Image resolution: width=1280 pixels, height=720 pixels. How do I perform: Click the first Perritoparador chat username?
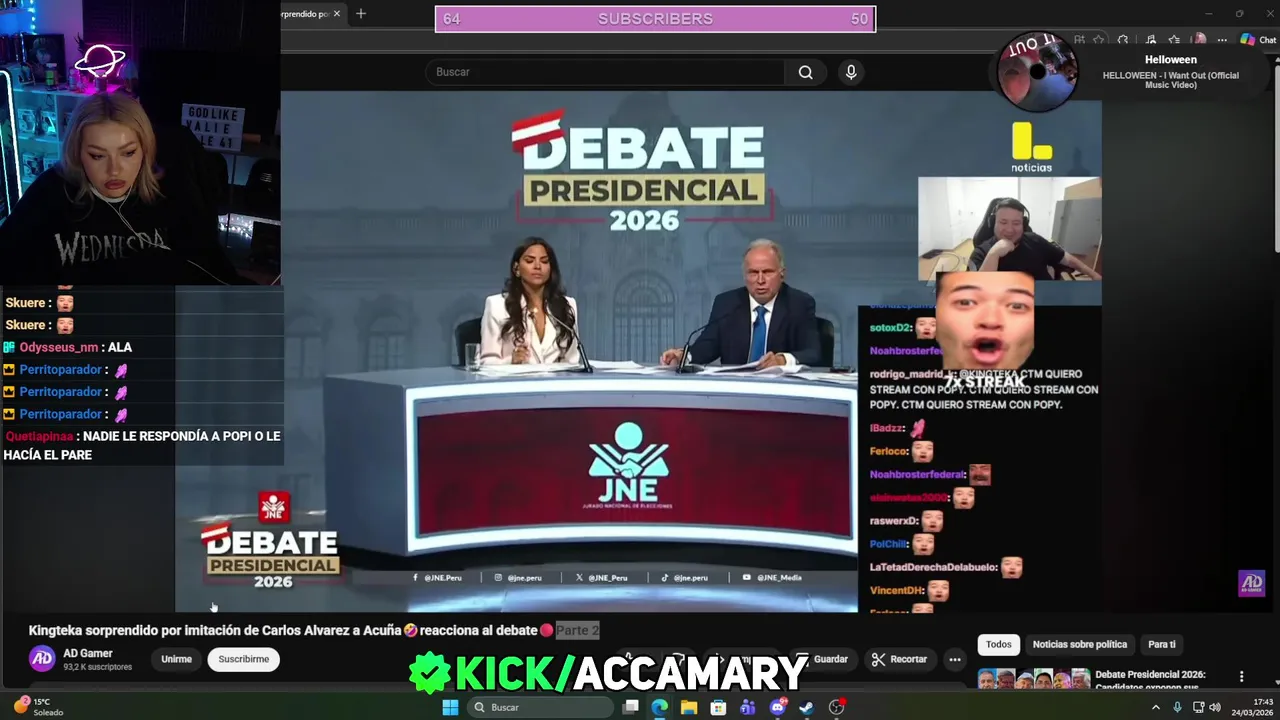tap(60, 369)
